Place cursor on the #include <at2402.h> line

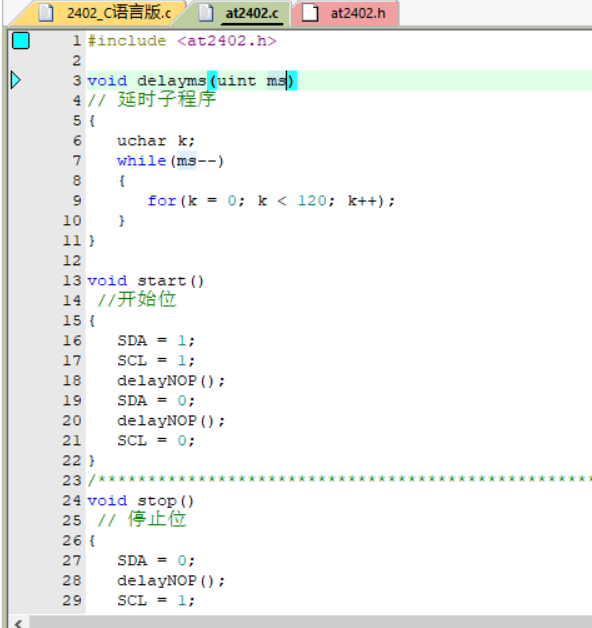click(x=182, y=41)
